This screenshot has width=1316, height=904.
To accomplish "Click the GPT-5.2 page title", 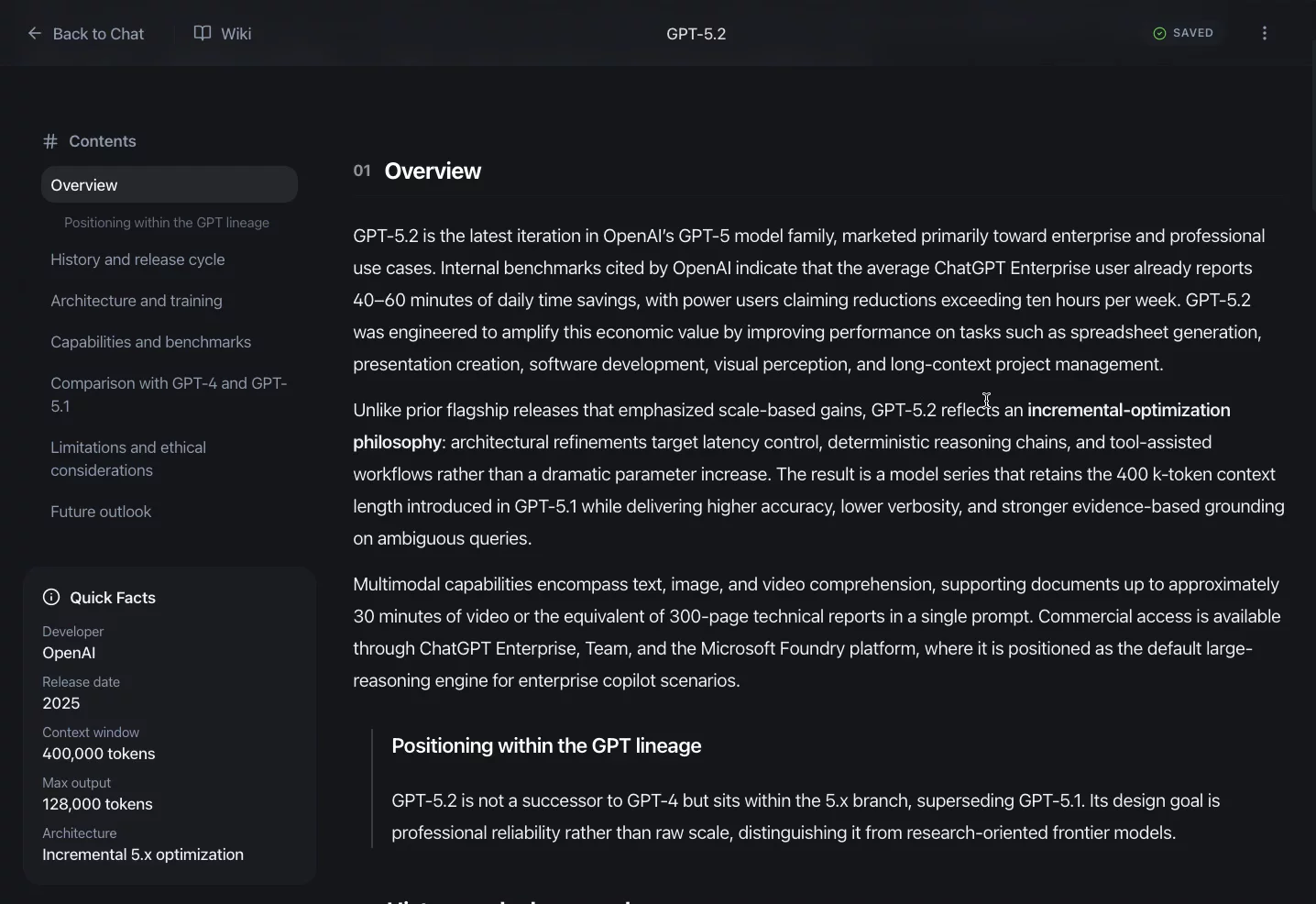I will click(x=696, y=34).
